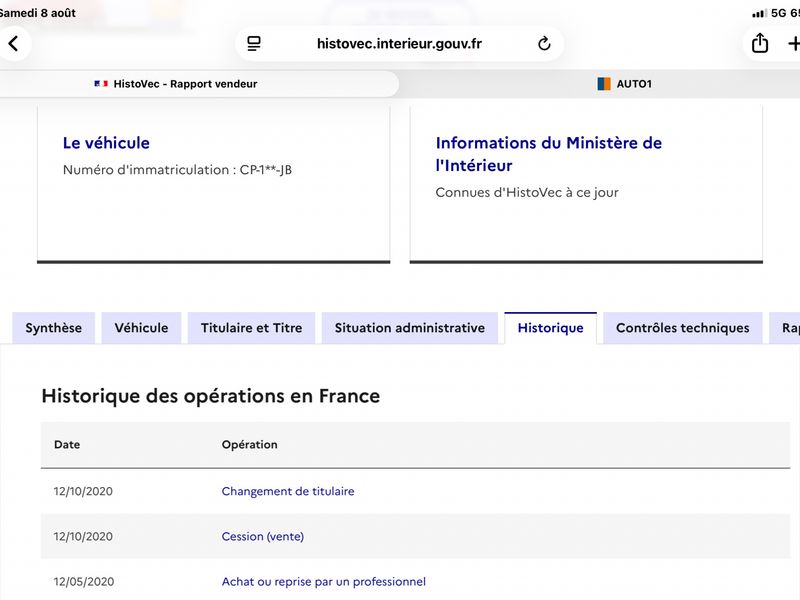Open the Contrôles techniques tab
The height and width of the screenshot is (600, 800).
(683, 328)
